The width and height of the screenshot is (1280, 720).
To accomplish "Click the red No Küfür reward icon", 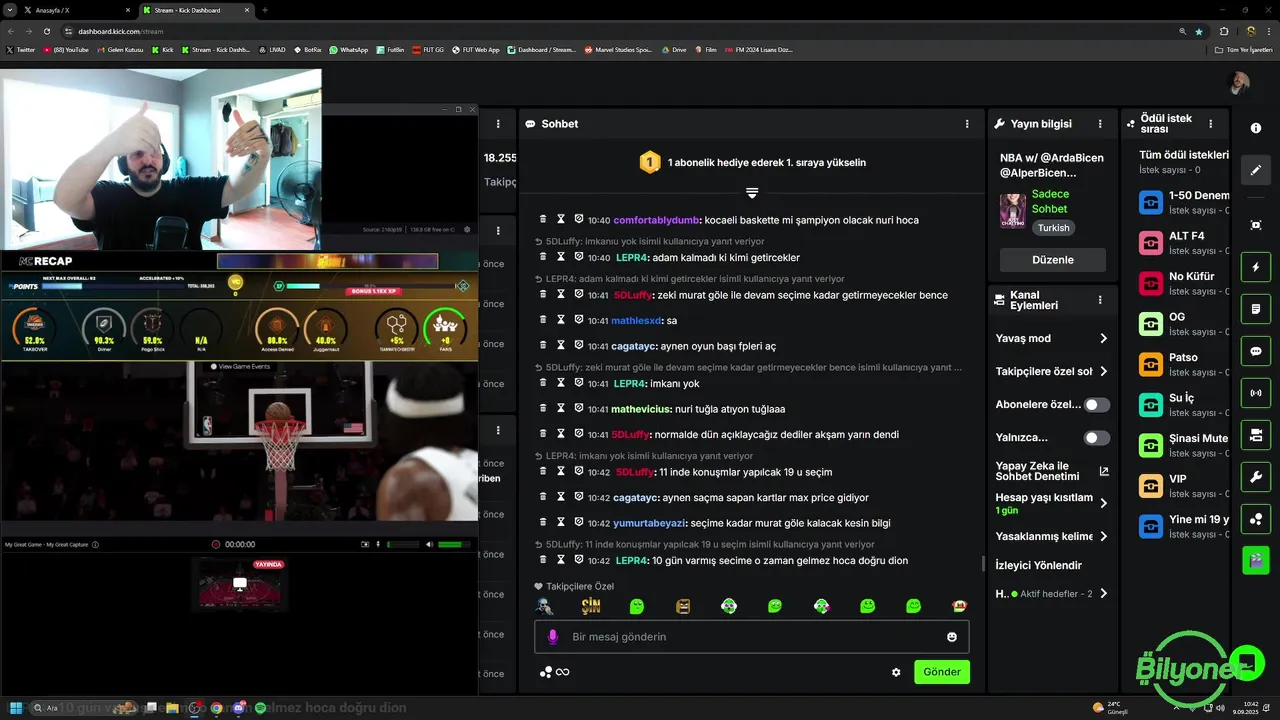I will [1151, 283].
